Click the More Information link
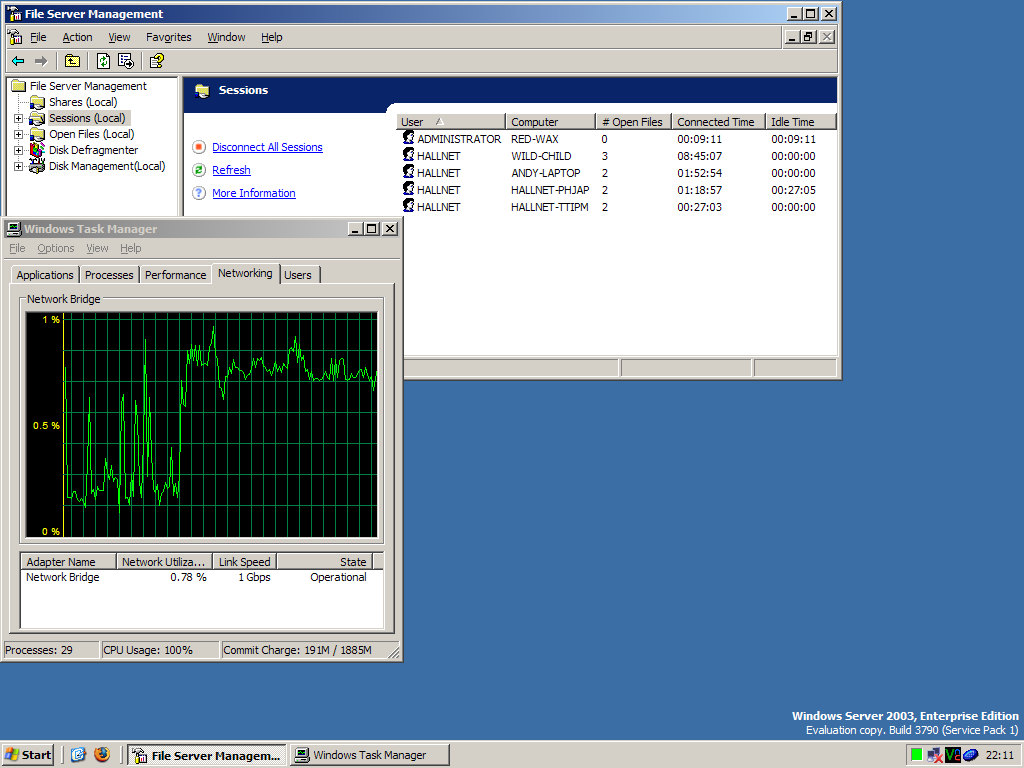 click(x=253, y=193)
